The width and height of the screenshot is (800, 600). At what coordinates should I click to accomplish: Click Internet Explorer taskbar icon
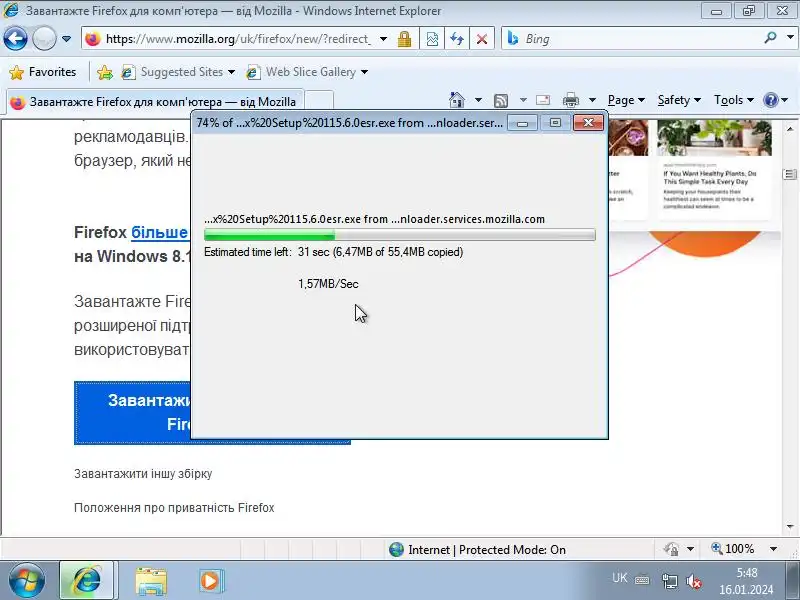(87, 580)
